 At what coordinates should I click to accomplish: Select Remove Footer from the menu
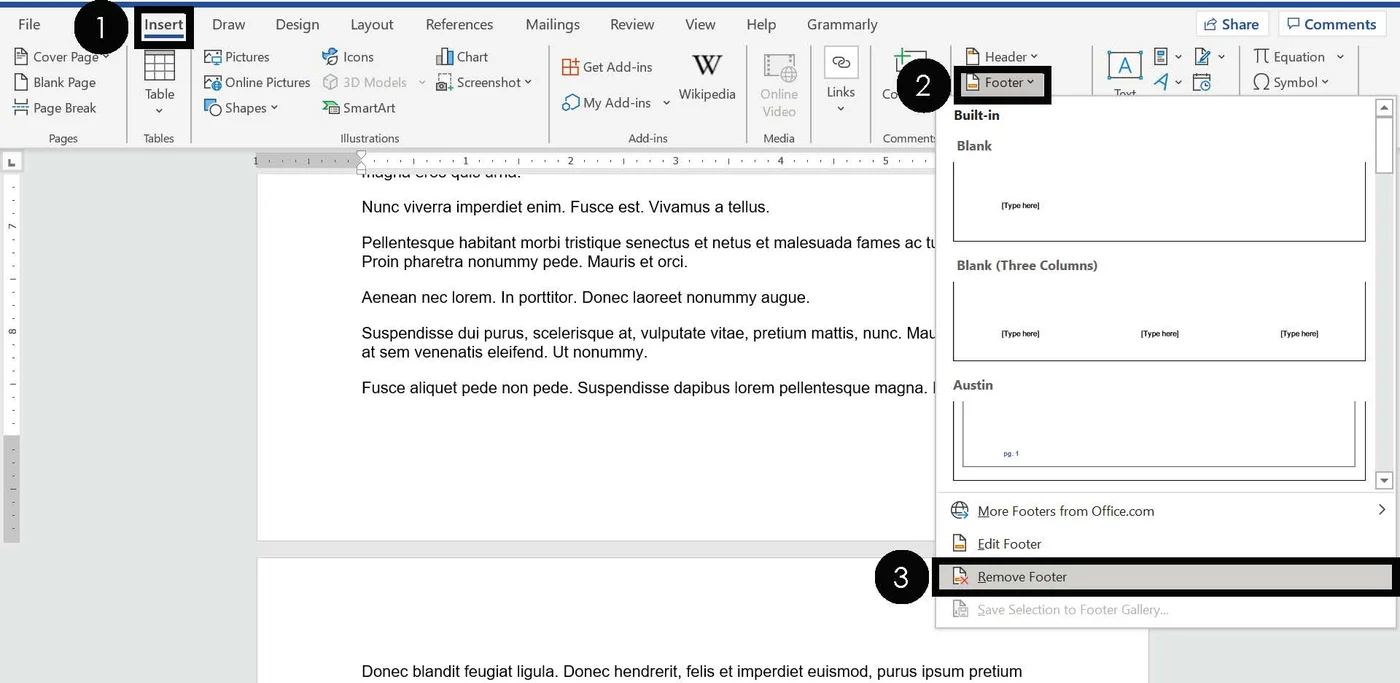(1165, 577)
